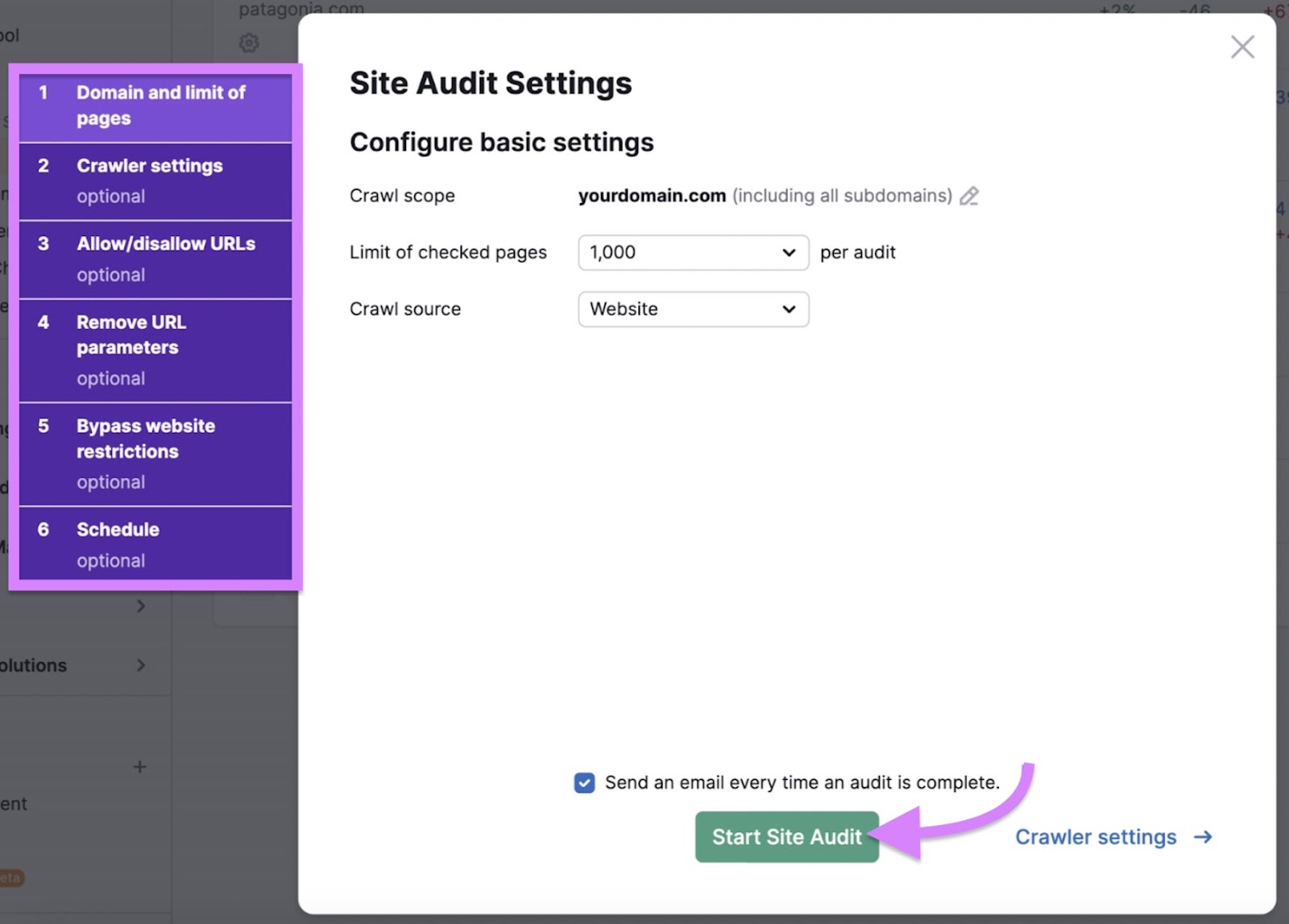Go to step 6 'Schedule'
This screenshot has height=924, width=1289.
click(155, 544)
